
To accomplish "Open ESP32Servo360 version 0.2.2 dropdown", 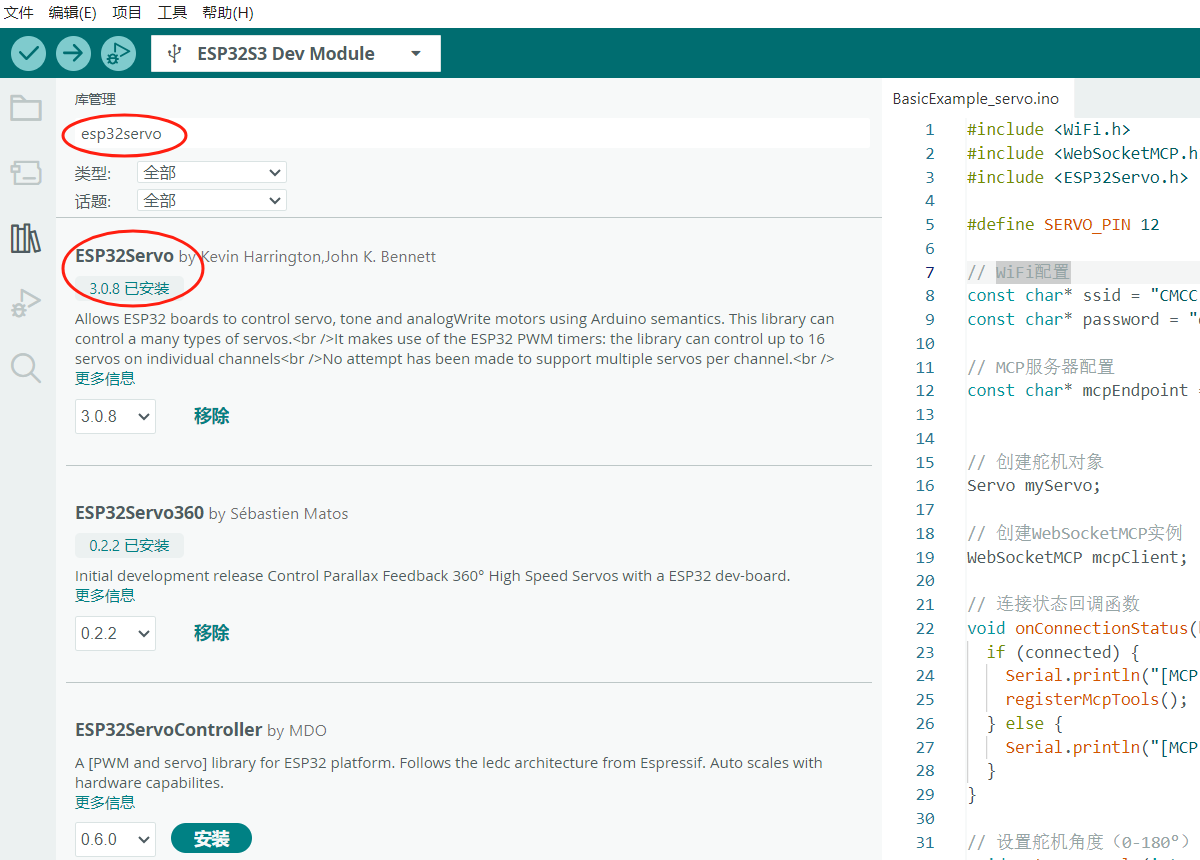I will (x=115, y=633).
